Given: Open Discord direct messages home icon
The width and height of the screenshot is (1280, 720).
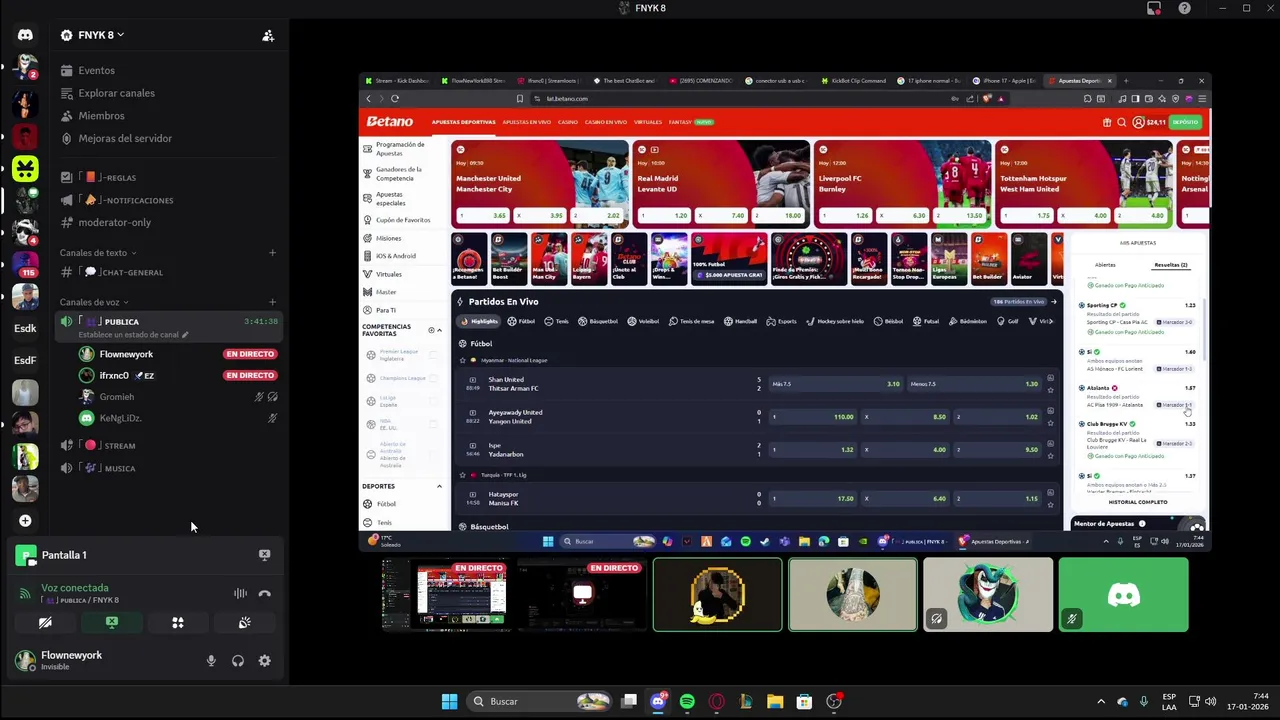Looking at the screenshot, I should click(x=25, y=35).
